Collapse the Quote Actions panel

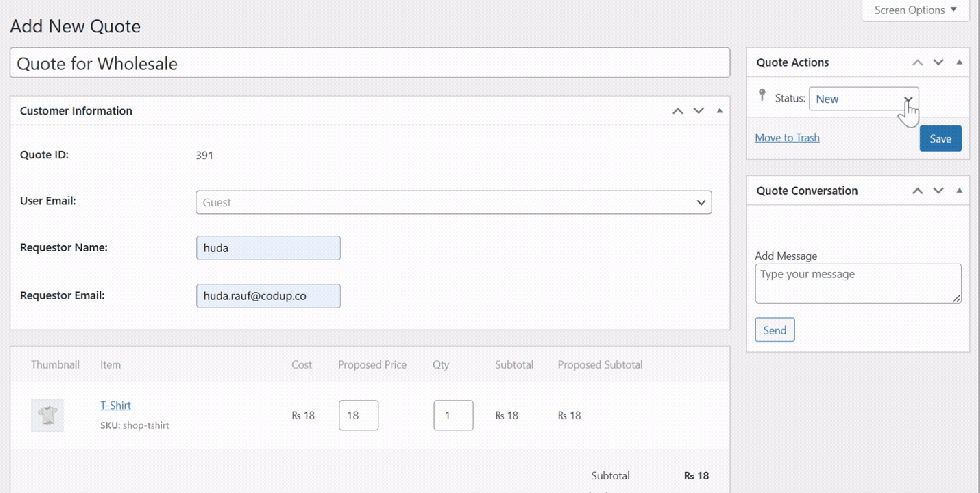959,63
